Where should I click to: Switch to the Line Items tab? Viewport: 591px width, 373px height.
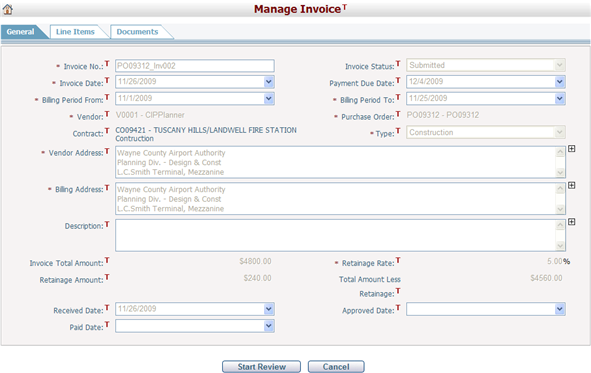[75, 32]
